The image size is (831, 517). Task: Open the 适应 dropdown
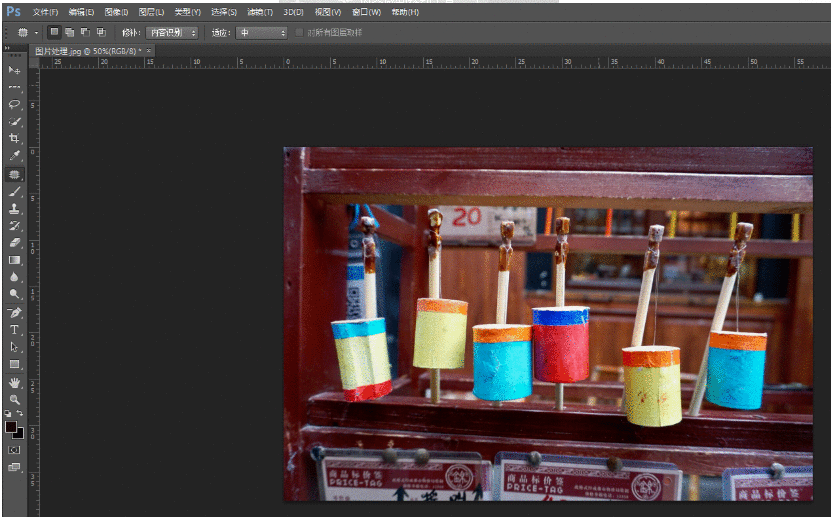261,33
